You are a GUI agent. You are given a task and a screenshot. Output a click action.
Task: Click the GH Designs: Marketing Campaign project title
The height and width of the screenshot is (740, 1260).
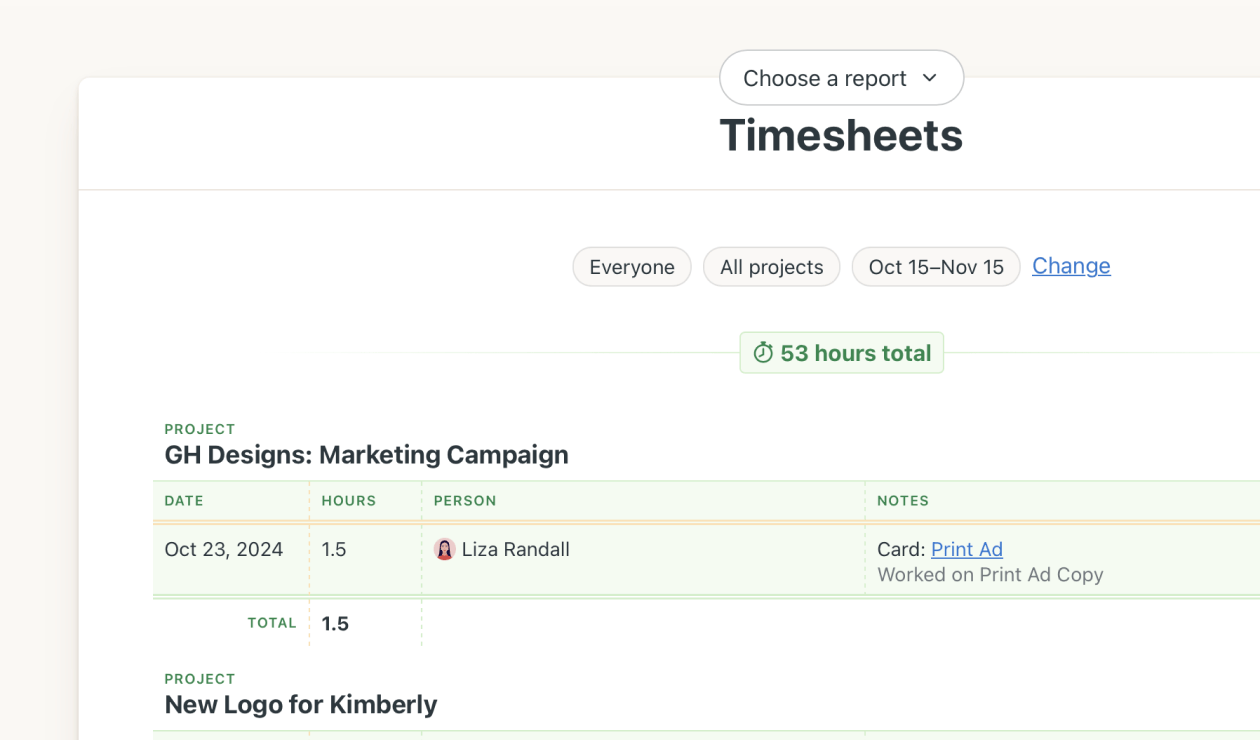pos(366,455)
